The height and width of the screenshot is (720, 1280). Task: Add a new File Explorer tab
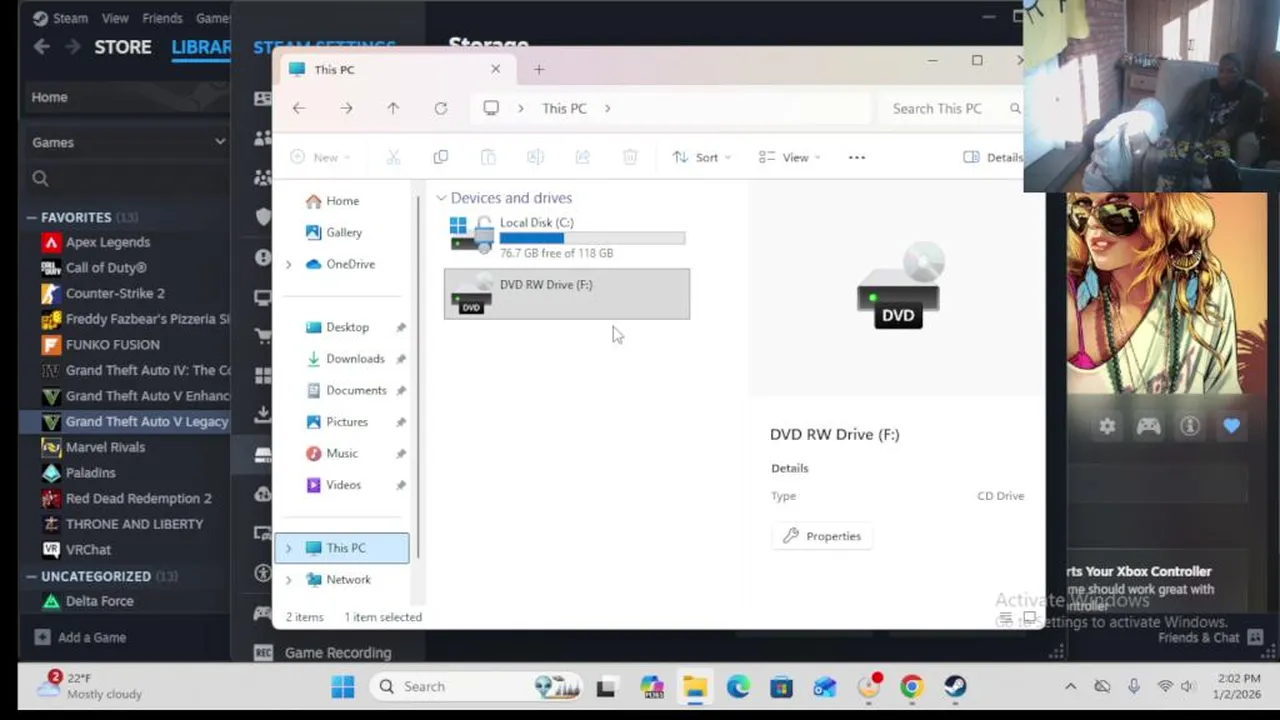(539, 69)
